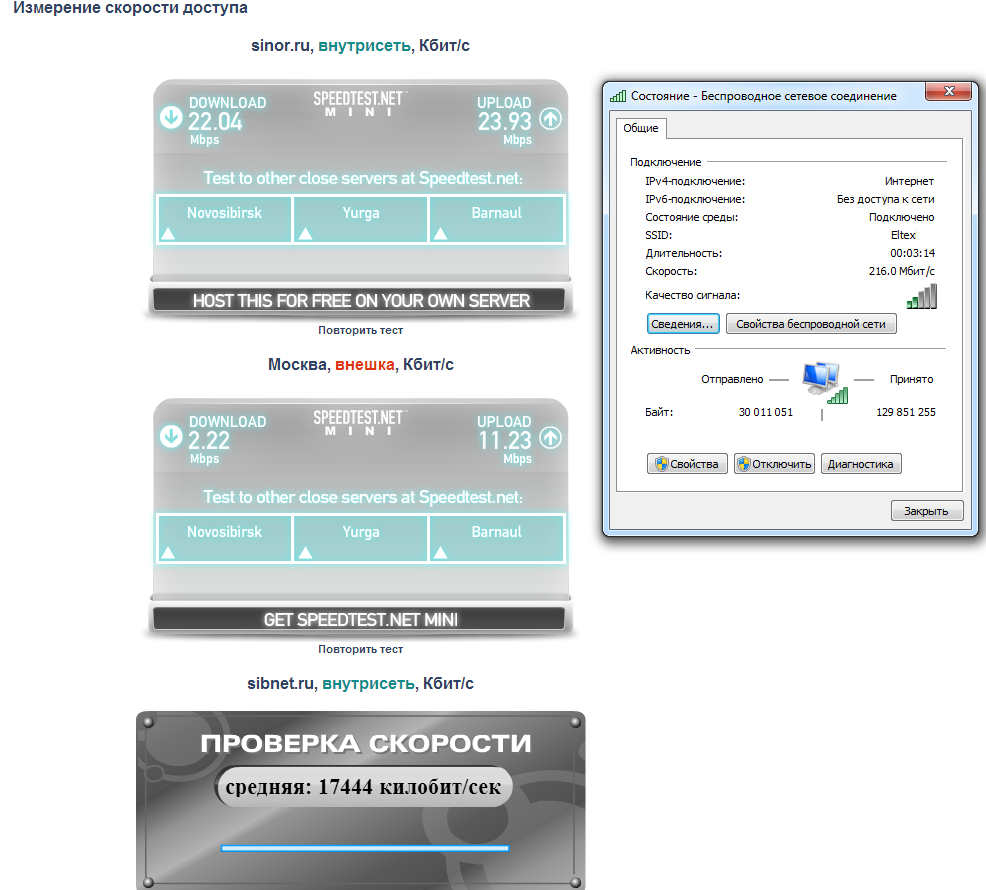Click the Отключить button
The height and width of the screenshot is (890, 986).
(x=775, y=464)
